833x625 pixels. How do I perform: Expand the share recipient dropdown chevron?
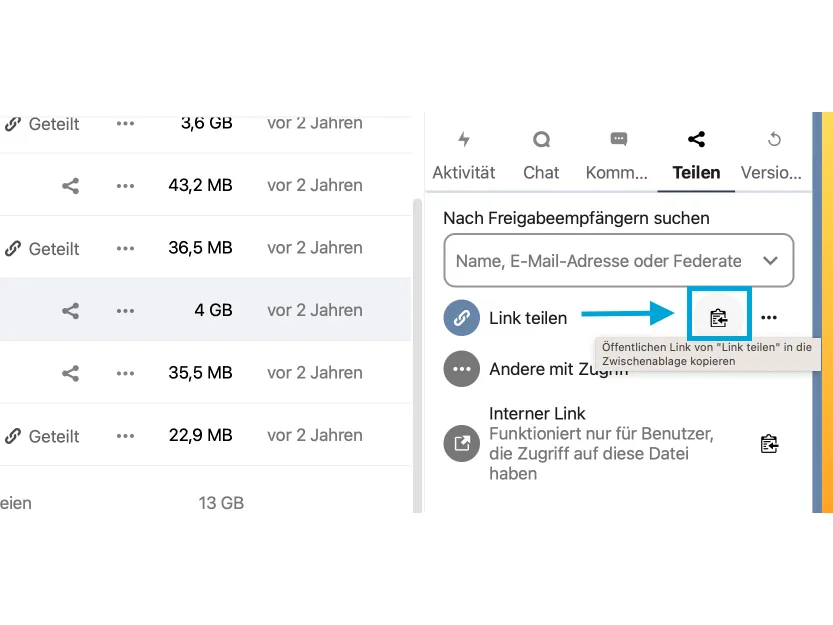point(770,261)
